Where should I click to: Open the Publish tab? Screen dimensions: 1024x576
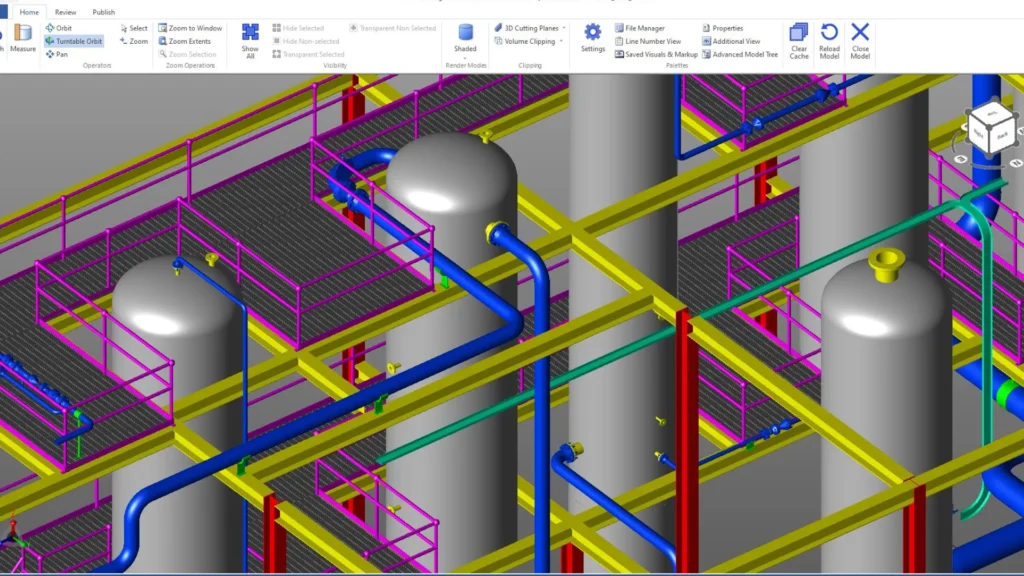pyautogui.click(x=103, y=12)
